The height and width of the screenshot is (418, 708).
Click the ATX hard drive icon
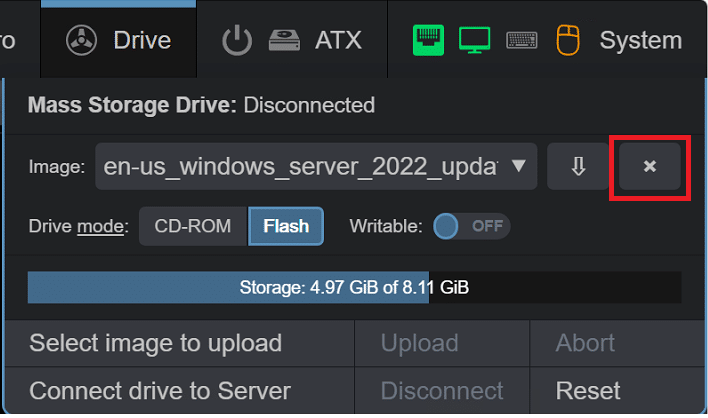pyautogui.click(x=284, y=41)
